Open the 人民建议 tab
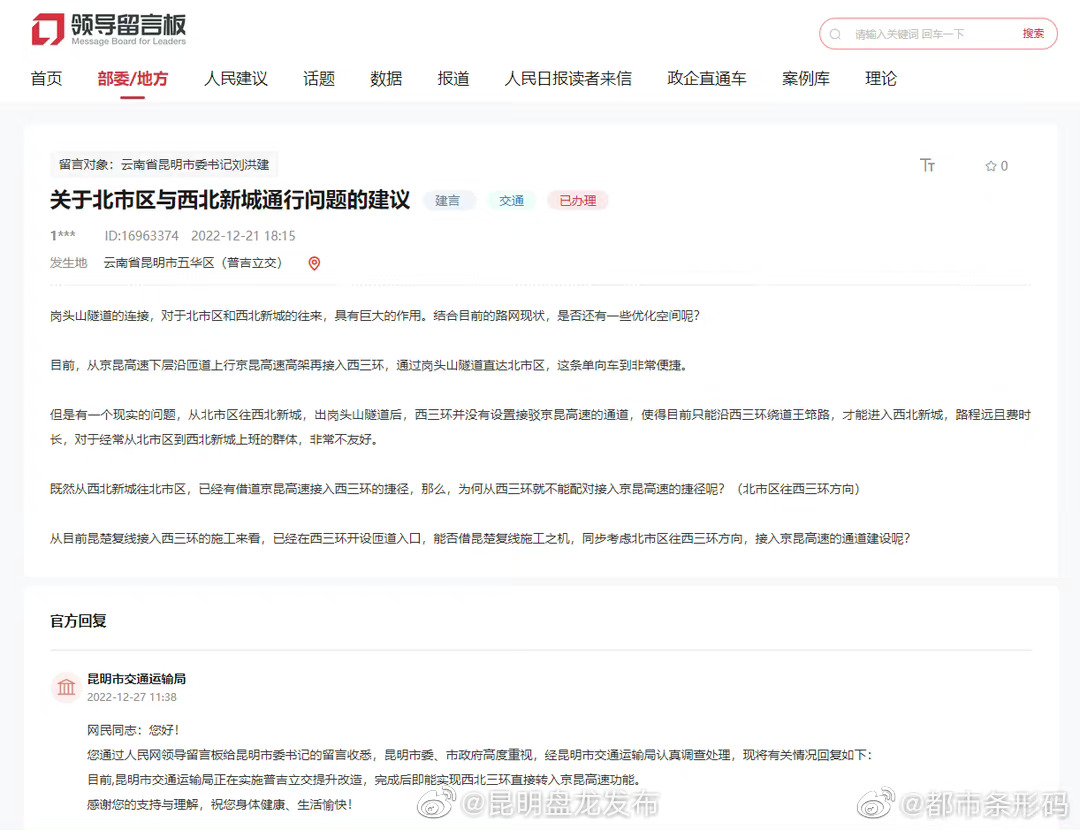Viewport: 1080px width, 830px height. coord(236,79)
